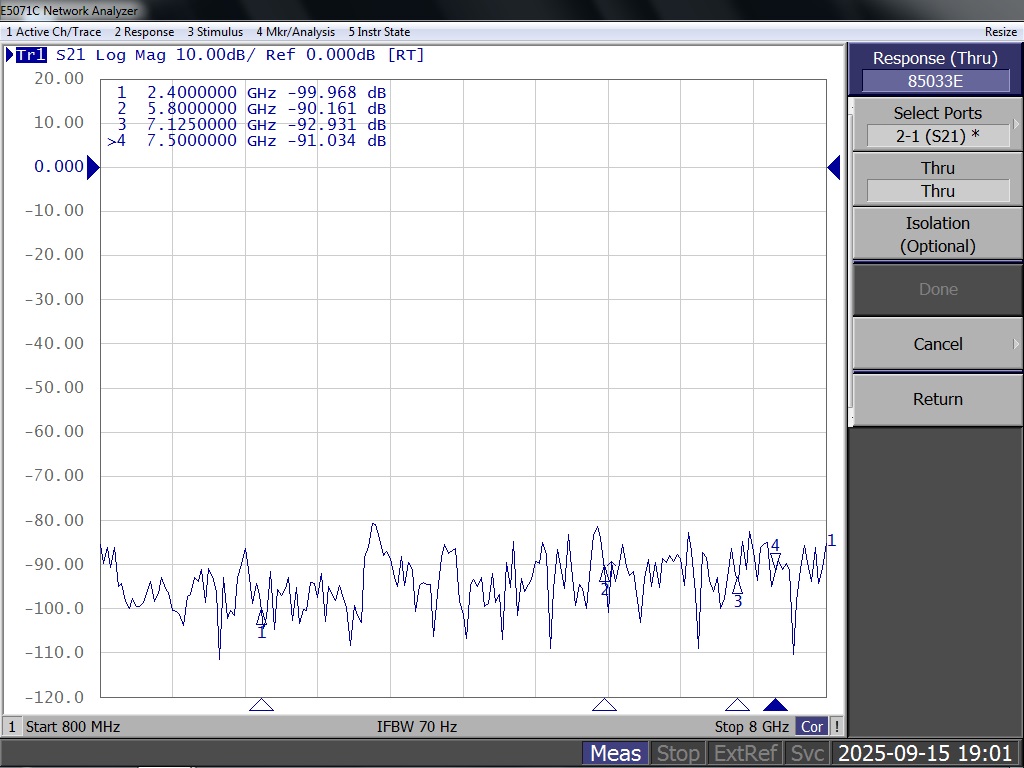Click the Cancel softkey

coord(938,344)
